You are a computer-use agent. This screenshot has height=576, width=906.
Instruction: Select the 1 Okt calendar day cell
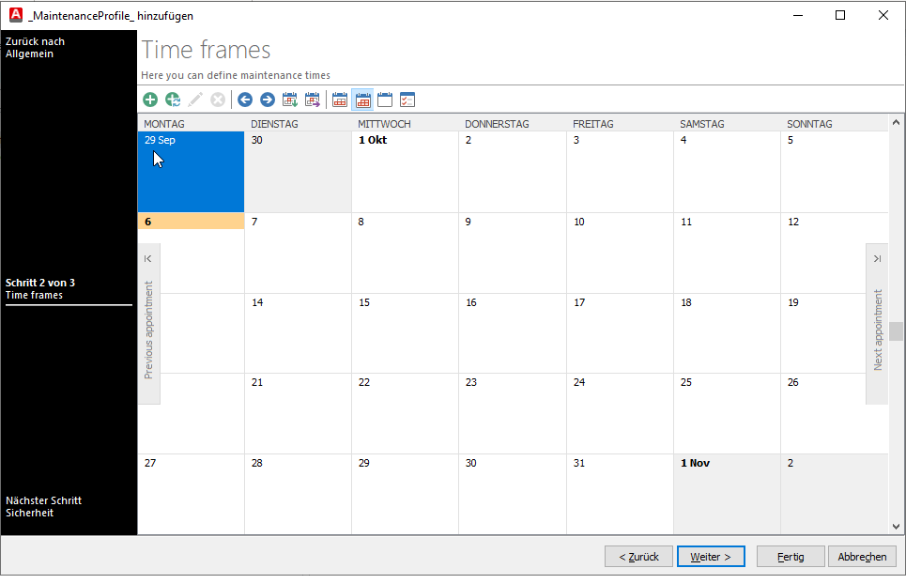click(404, 172)
